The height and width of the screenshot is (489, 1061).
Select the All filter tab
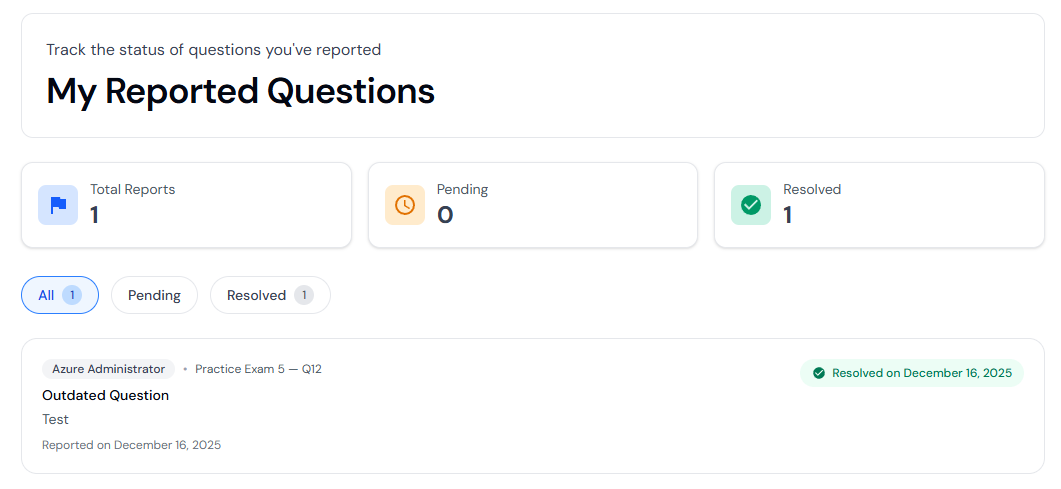[47, 295]
